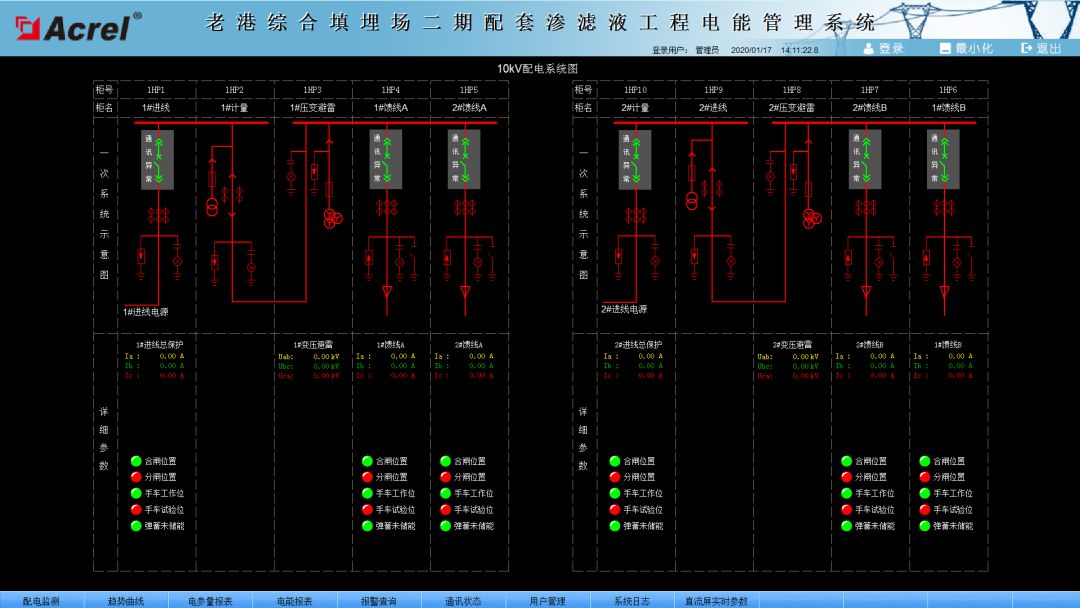Screen dimensions: 1080x608
Task: Click outgoing cable arrow symbol in 1HP5
Action: point(465,292)
